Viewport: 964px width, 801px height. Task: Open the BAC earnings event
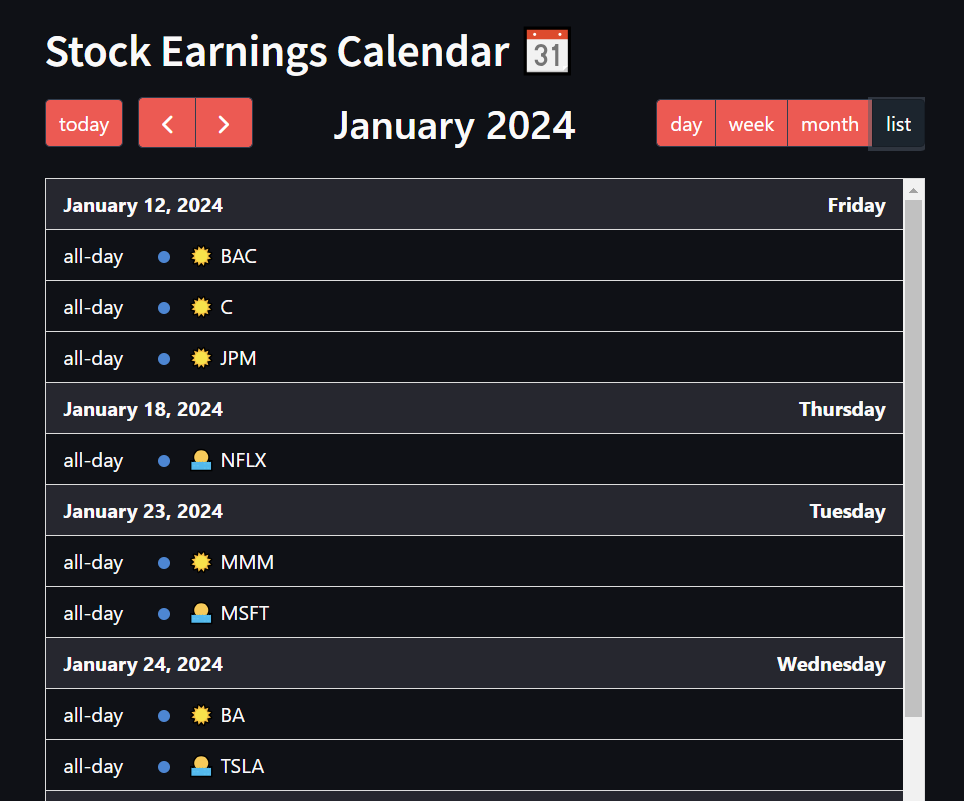point(474,256)
